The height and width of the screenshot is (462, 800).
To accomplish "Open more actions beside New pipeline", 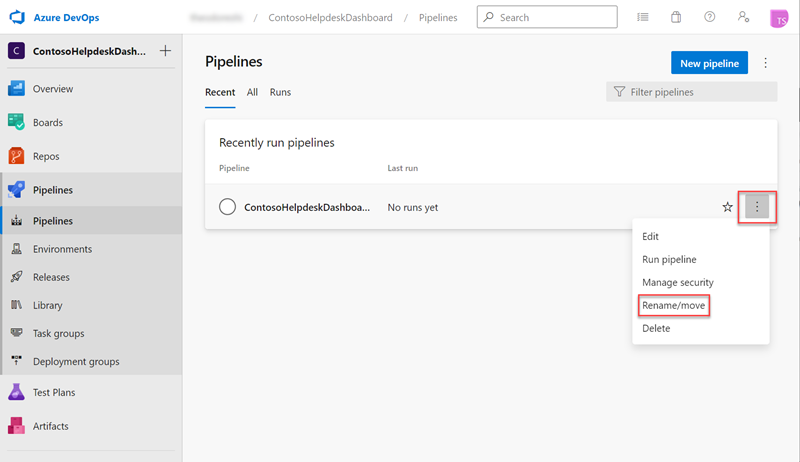I will click(x=765, y=63).
